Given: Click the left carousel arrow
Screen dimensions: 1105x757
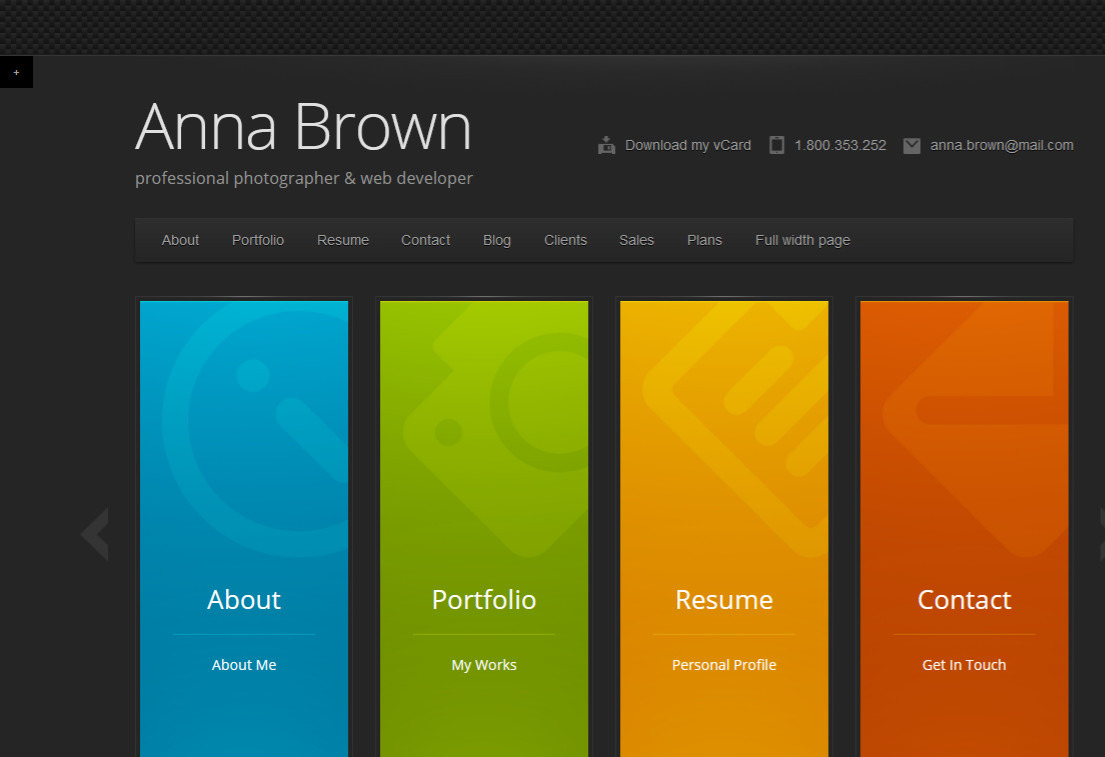Looking at the screenshot, I should coord(94,534).
